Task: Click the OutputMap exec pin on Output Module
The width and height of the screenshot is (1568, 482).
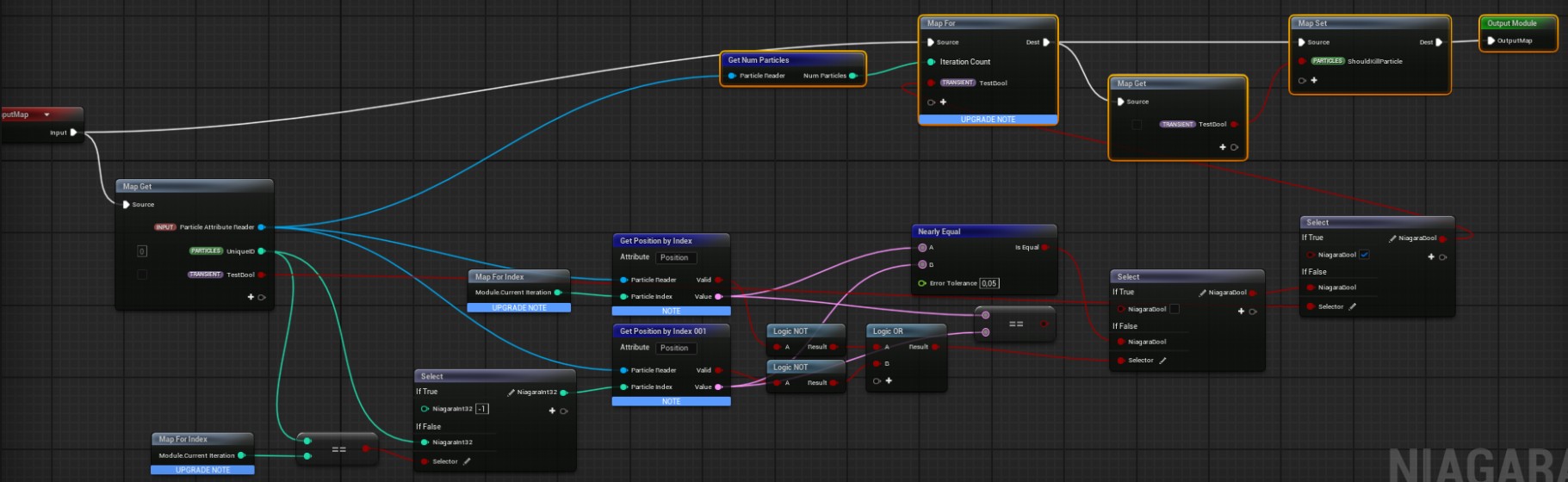Action: point(1491,40)
